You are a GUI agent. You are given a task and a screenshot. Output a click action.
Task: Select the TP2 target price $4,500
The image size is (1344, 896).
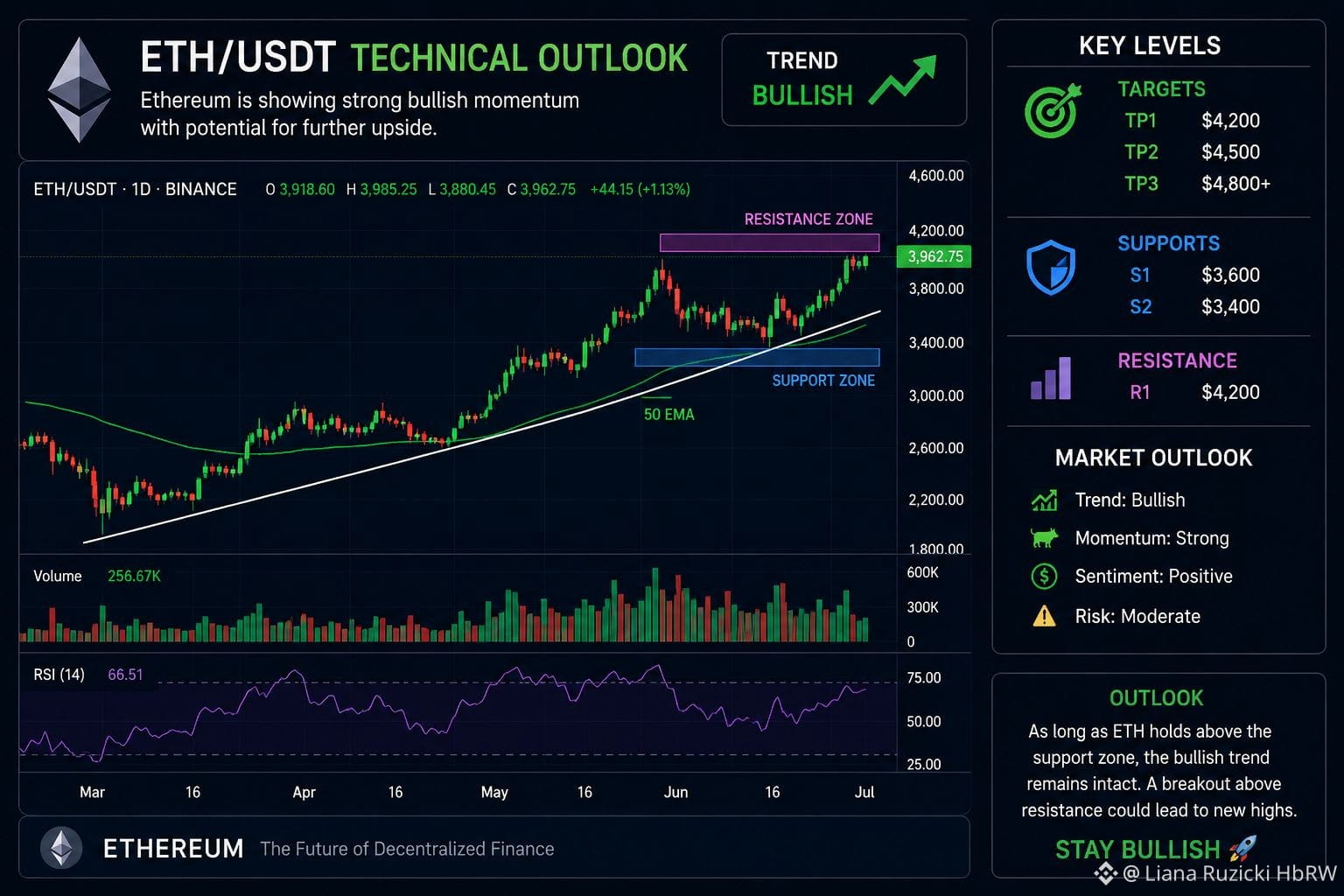click(1231, 152)
